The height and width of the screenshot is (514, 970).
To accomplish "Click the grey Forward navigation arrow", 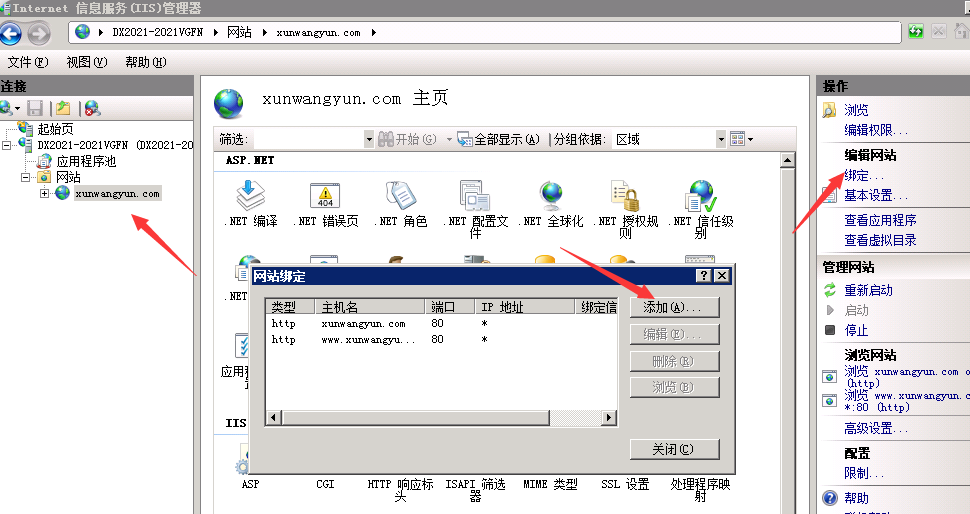I will [x=39, y=33].
